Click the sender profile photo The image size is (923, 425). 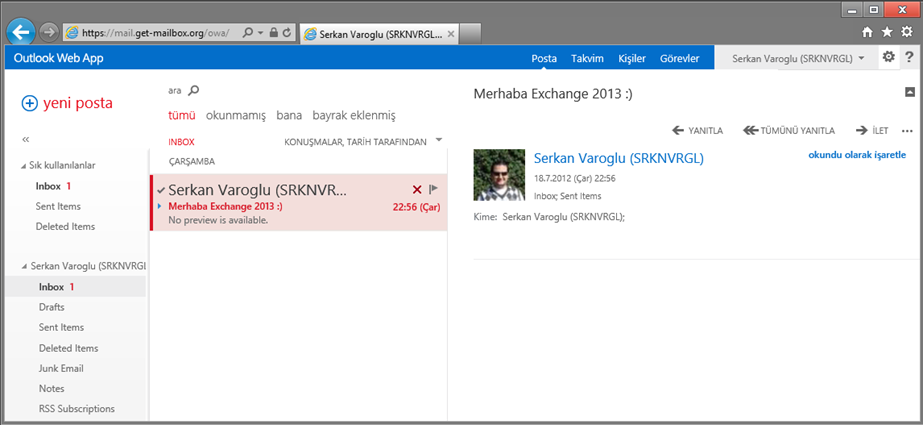click(499, 175)
